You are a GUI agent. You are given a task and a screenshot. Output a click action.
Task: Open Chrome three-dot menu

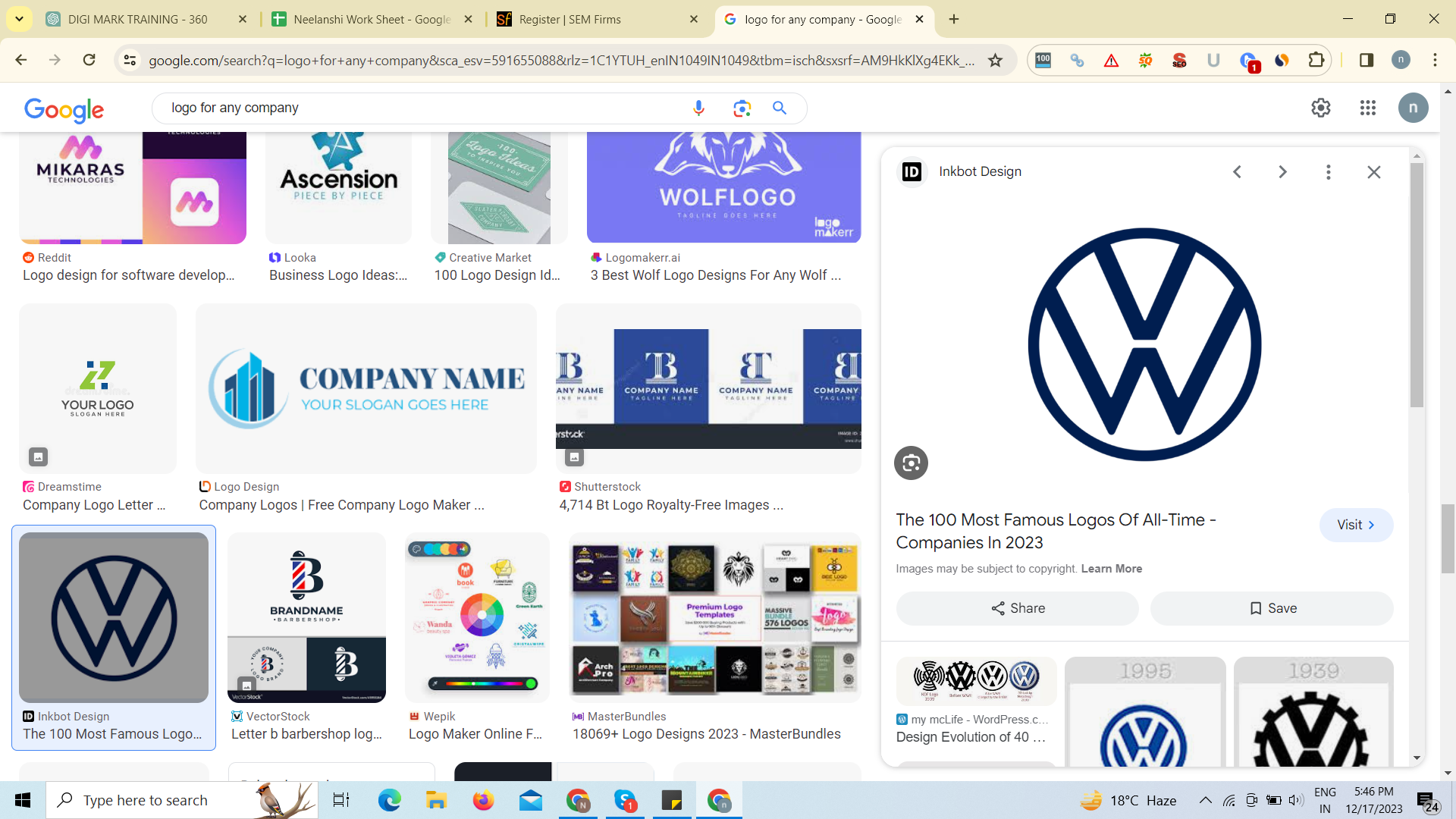1435,60
